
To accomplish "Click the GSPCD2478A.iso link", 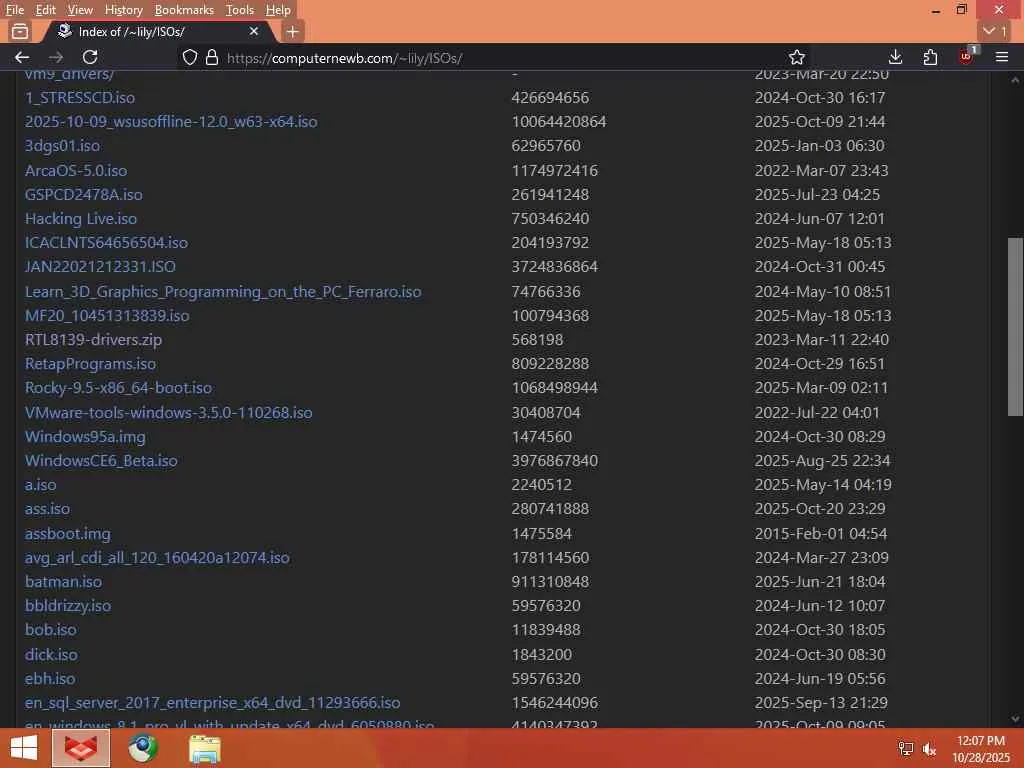I will 84,195.
